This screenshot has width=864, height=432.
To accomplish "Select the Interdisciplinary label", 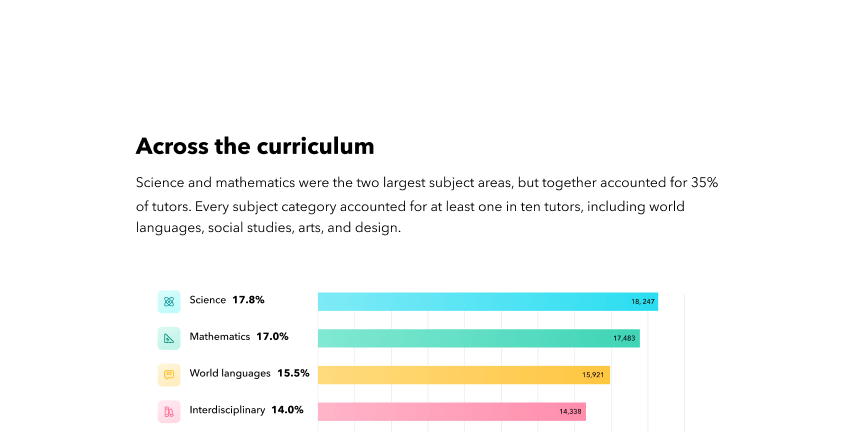I will [x=227, y=410].
